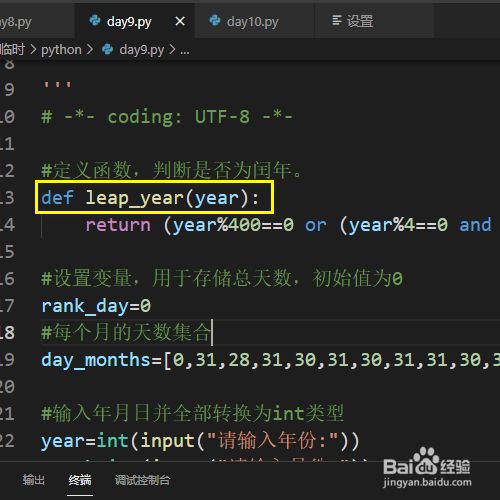The height and width of the screenshot is (500, 500).
Task: Click the Python file icon on day10.py tab
Action: (x=215, y=21)
